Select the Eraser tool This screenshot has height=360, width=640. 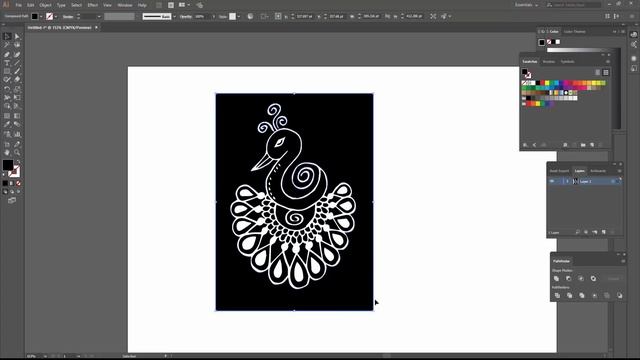[x=17, y=80]
